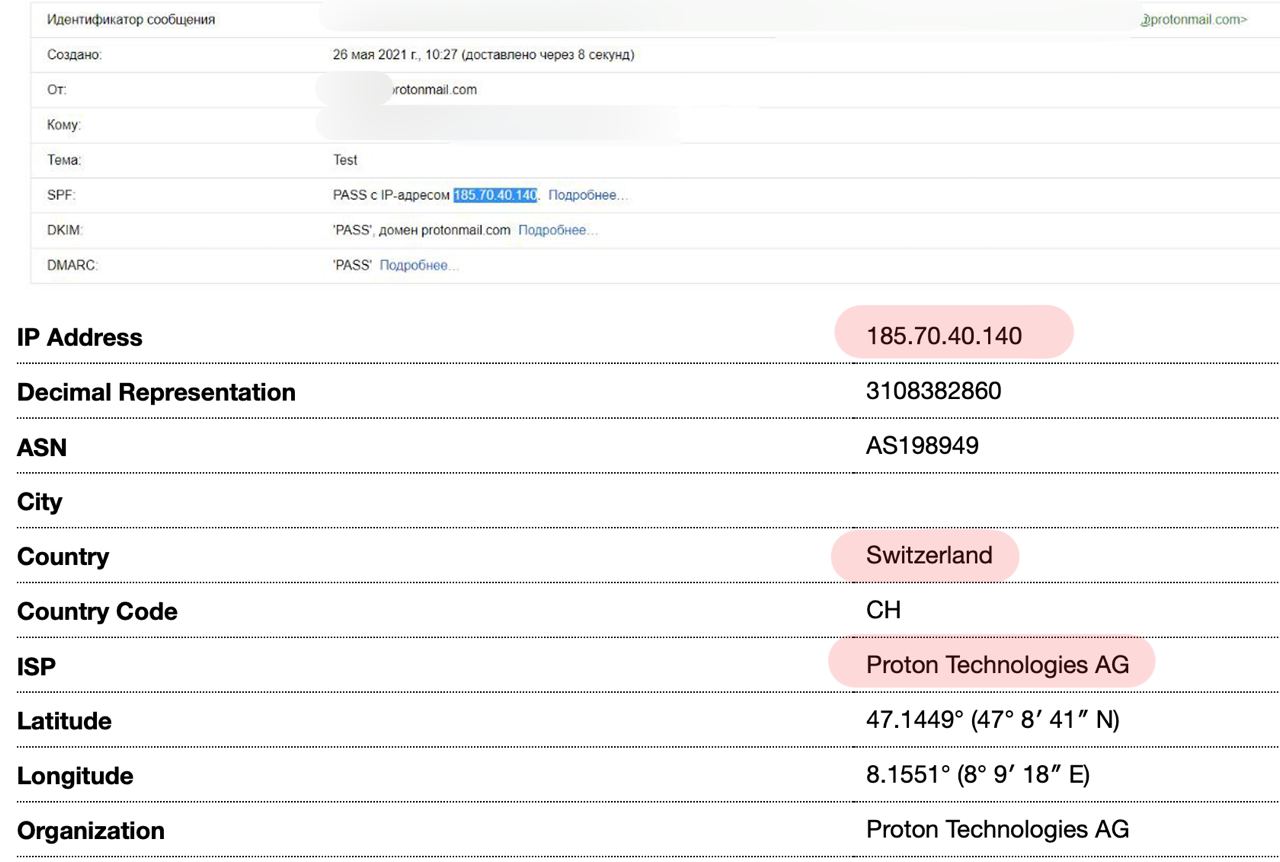
Task: Click the ASN value AS198949
Action: [x=922, y=446]
